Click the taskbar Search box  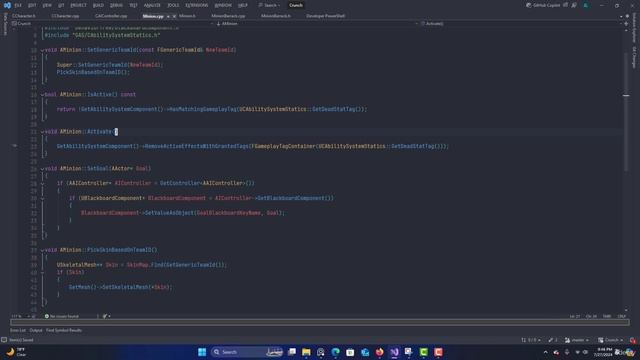pos(247,352)
